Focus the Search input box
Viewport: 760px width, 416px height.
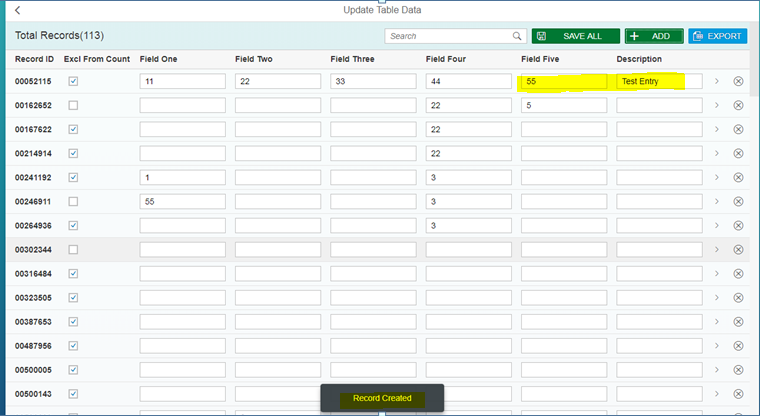pyautogui.click(x=448, y=36)
